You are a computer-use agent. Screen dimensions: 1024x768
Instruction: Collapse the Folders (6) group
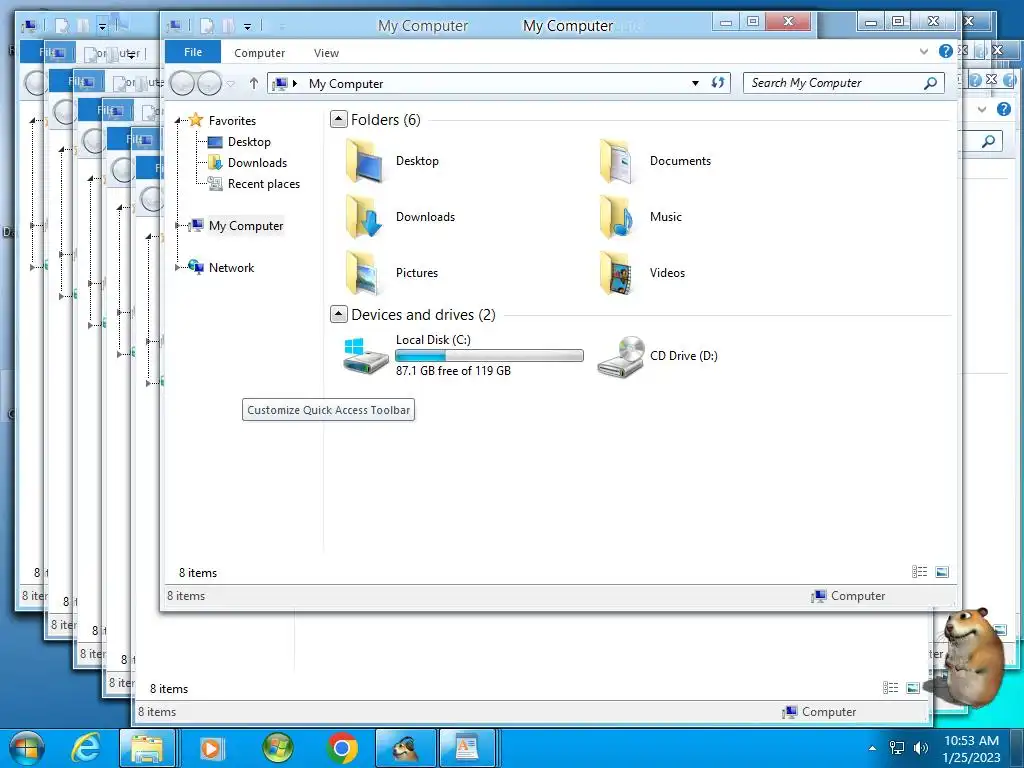click(338, 119)
